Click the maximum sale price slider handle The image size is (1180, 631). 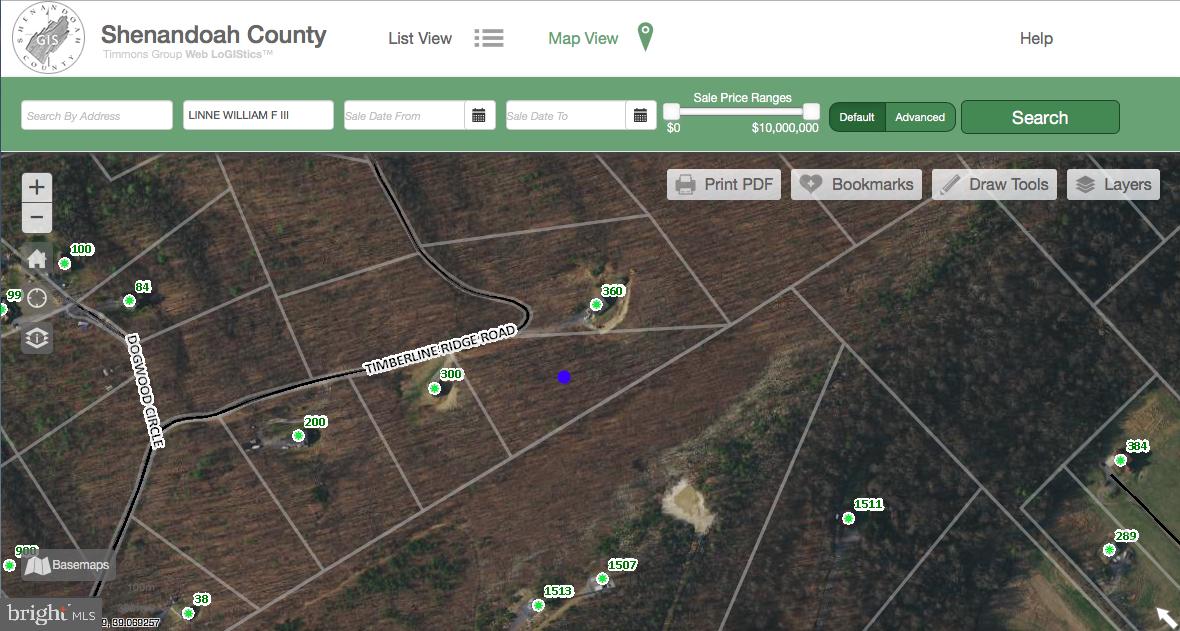[810, 111]
